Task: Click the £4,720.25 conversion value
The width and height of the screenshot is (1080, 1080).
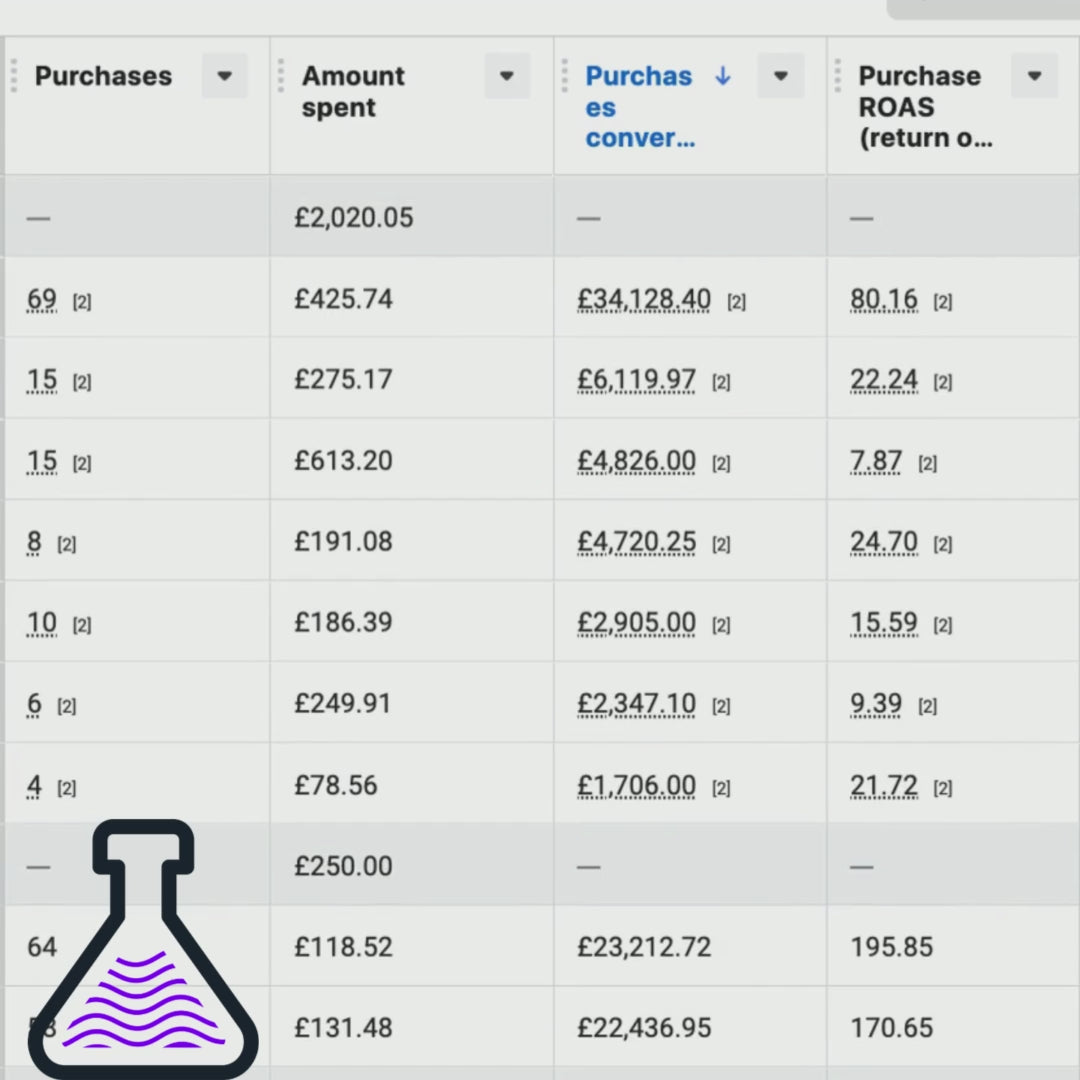Action: tap(636, 542)
